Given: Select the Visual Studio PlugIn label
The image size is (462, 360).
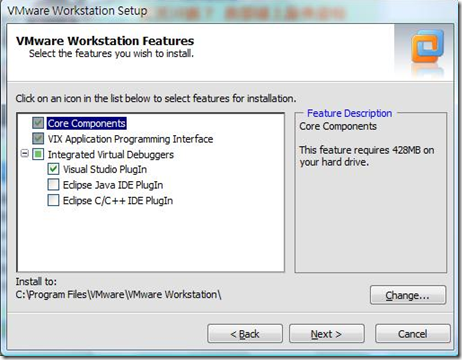Looking at the screenshot, I should [x=105, y=169].
